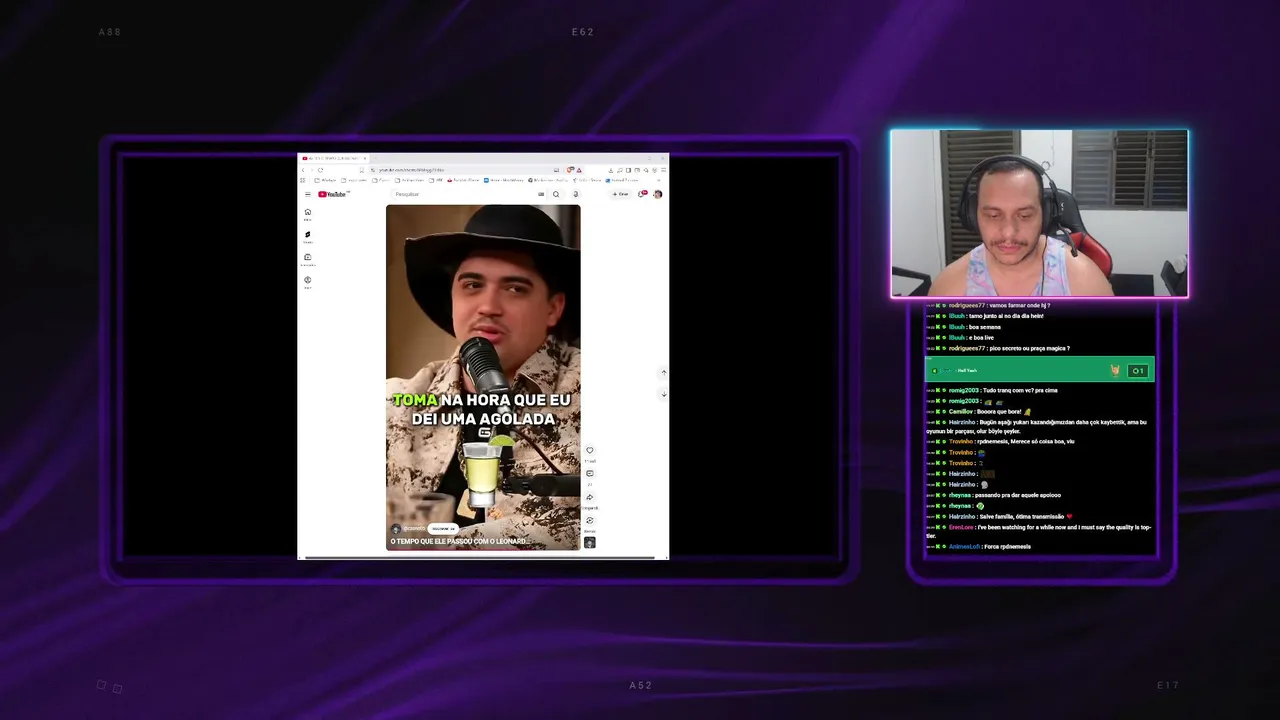This screenshot has width=1280, height=720.
Task: Bookmark this page with the bookmark icon
Action: 361,170
